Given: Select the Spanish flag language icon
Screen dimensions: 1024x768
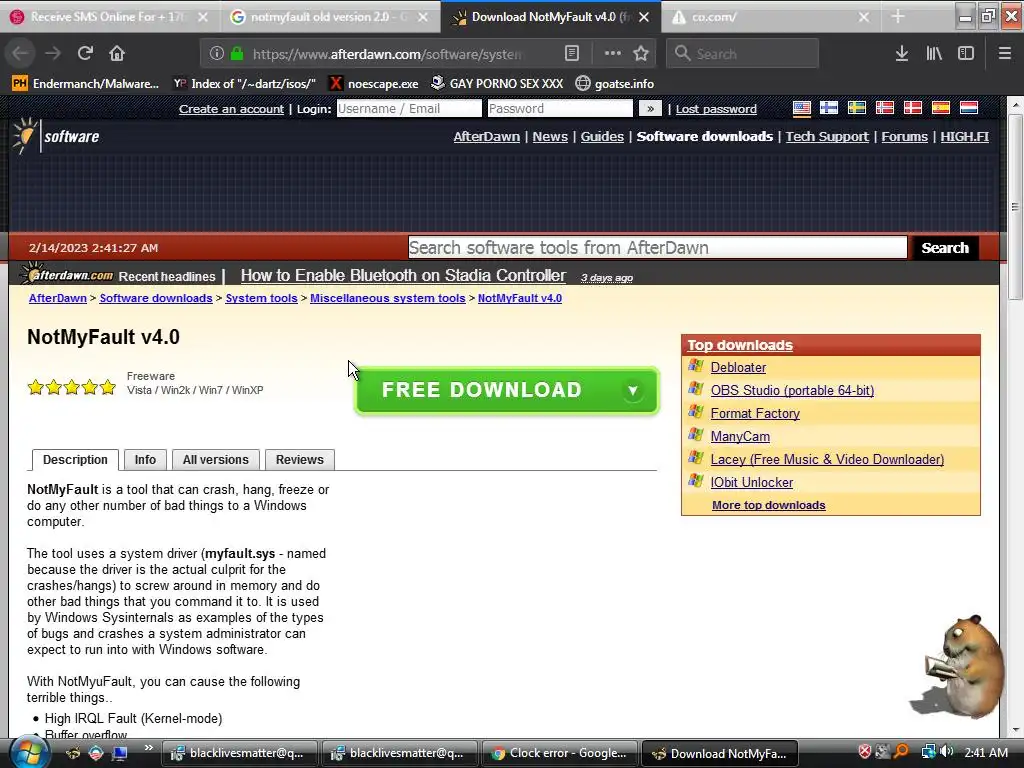Looking at the screenshot, I should [941, 108].
